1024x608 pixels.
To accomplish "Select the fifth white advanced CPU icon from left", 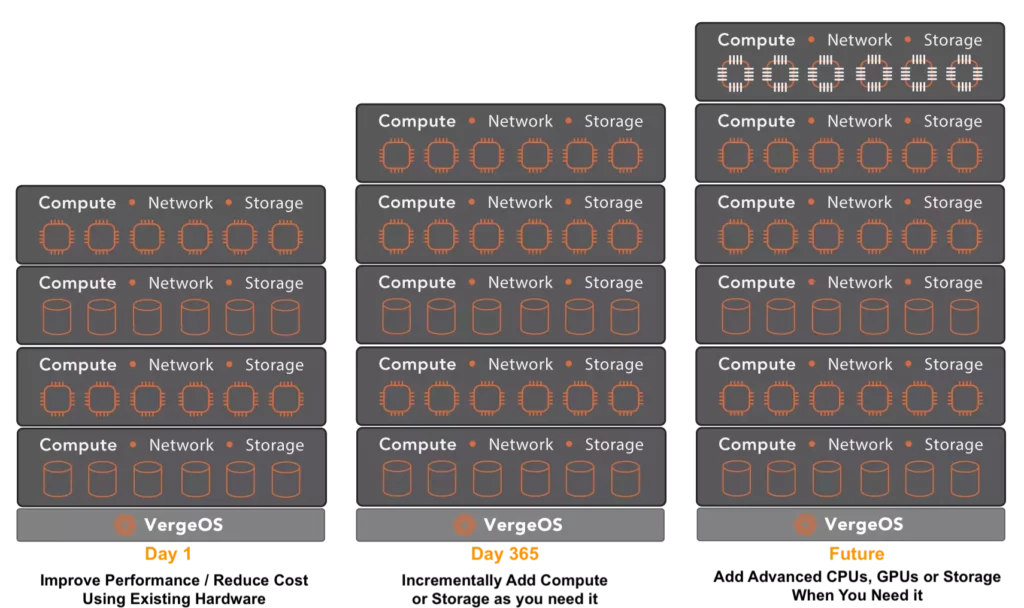I will [x=919, y=73].
